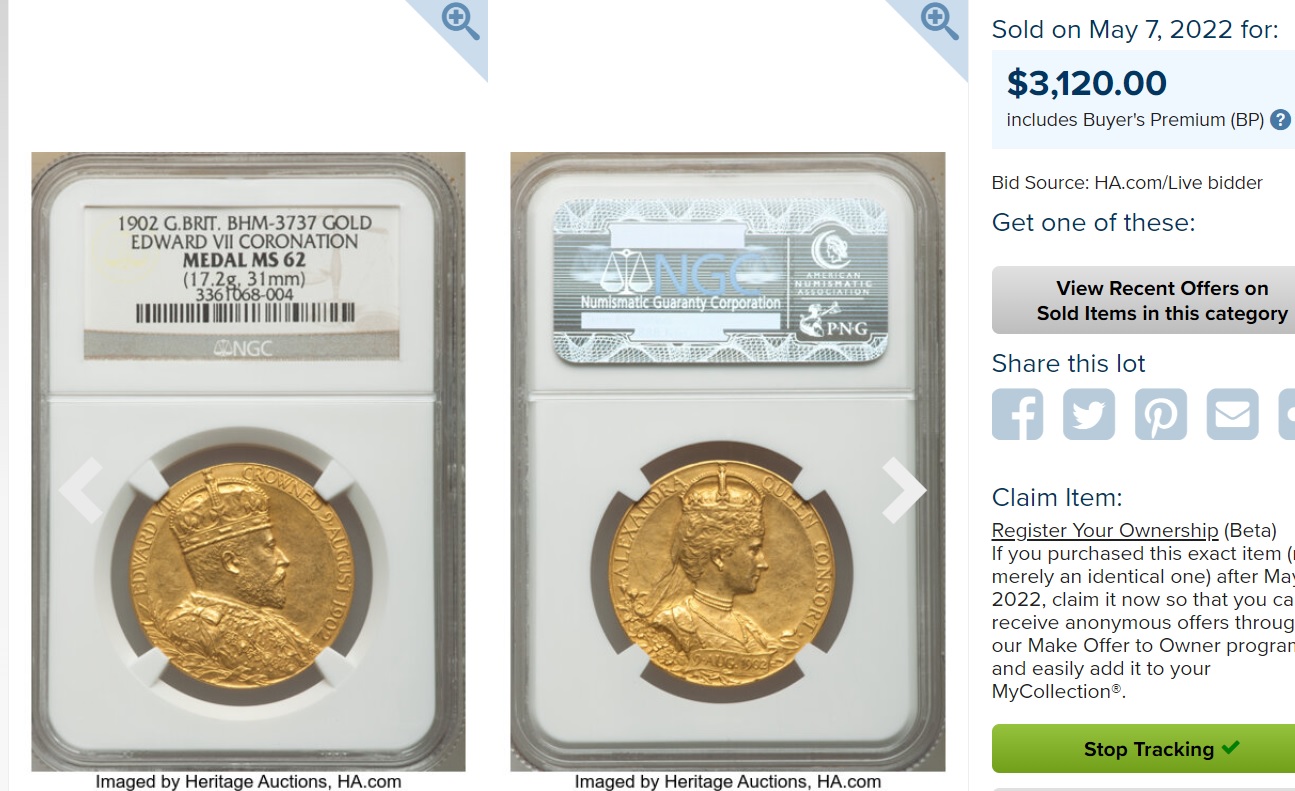Pin this lot on Pinterest
The height and width of the screenshot is (791, 1295).
point(1161,414)
